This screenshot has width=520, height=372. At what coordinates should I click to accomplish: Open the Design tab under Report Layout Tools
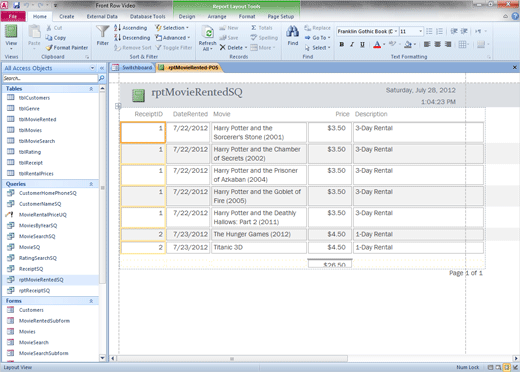coord(187,16)
